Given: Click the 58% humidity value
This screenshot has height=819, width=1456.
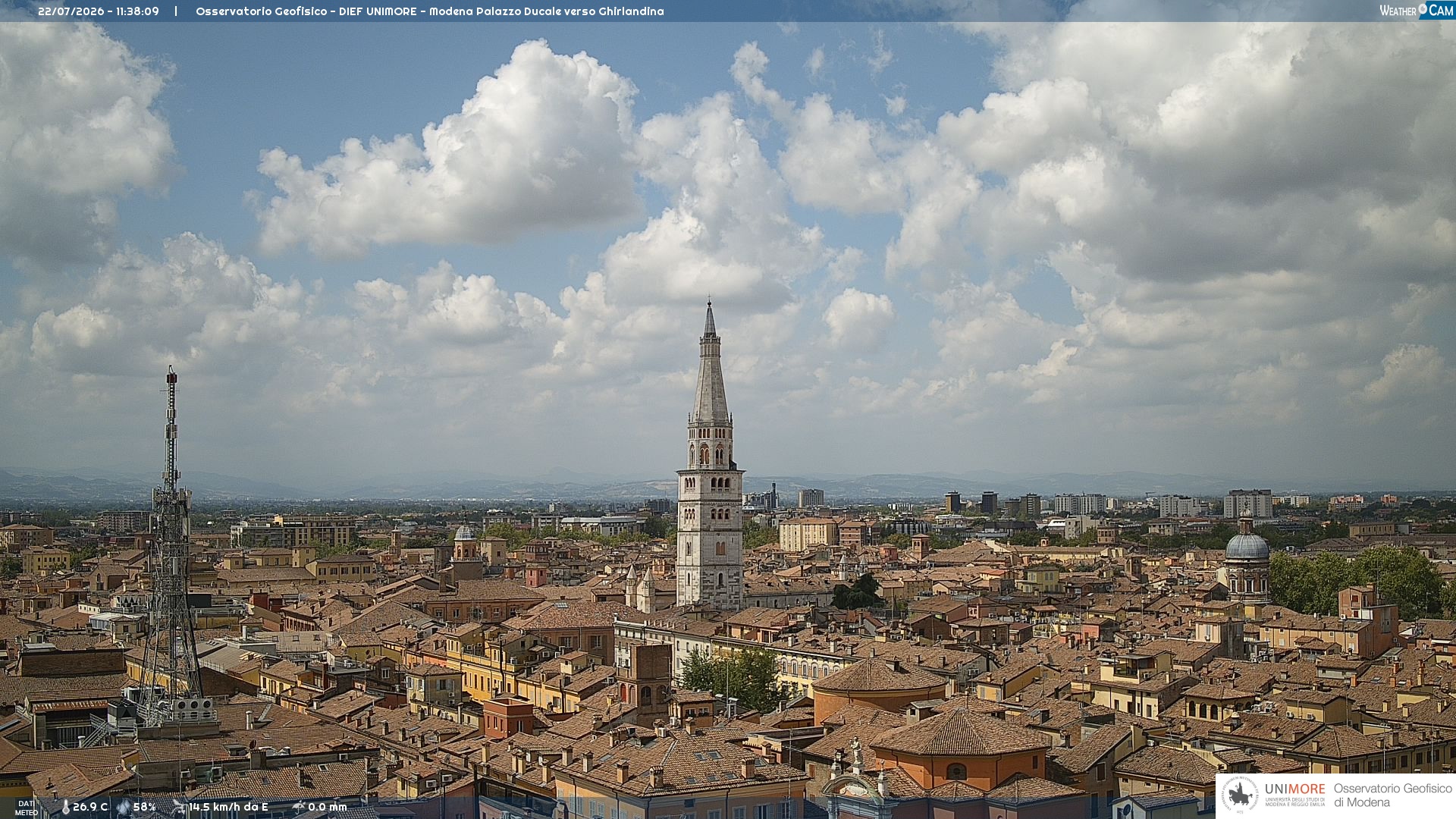Looking at the screenshot, I should (x=144, y=807).
